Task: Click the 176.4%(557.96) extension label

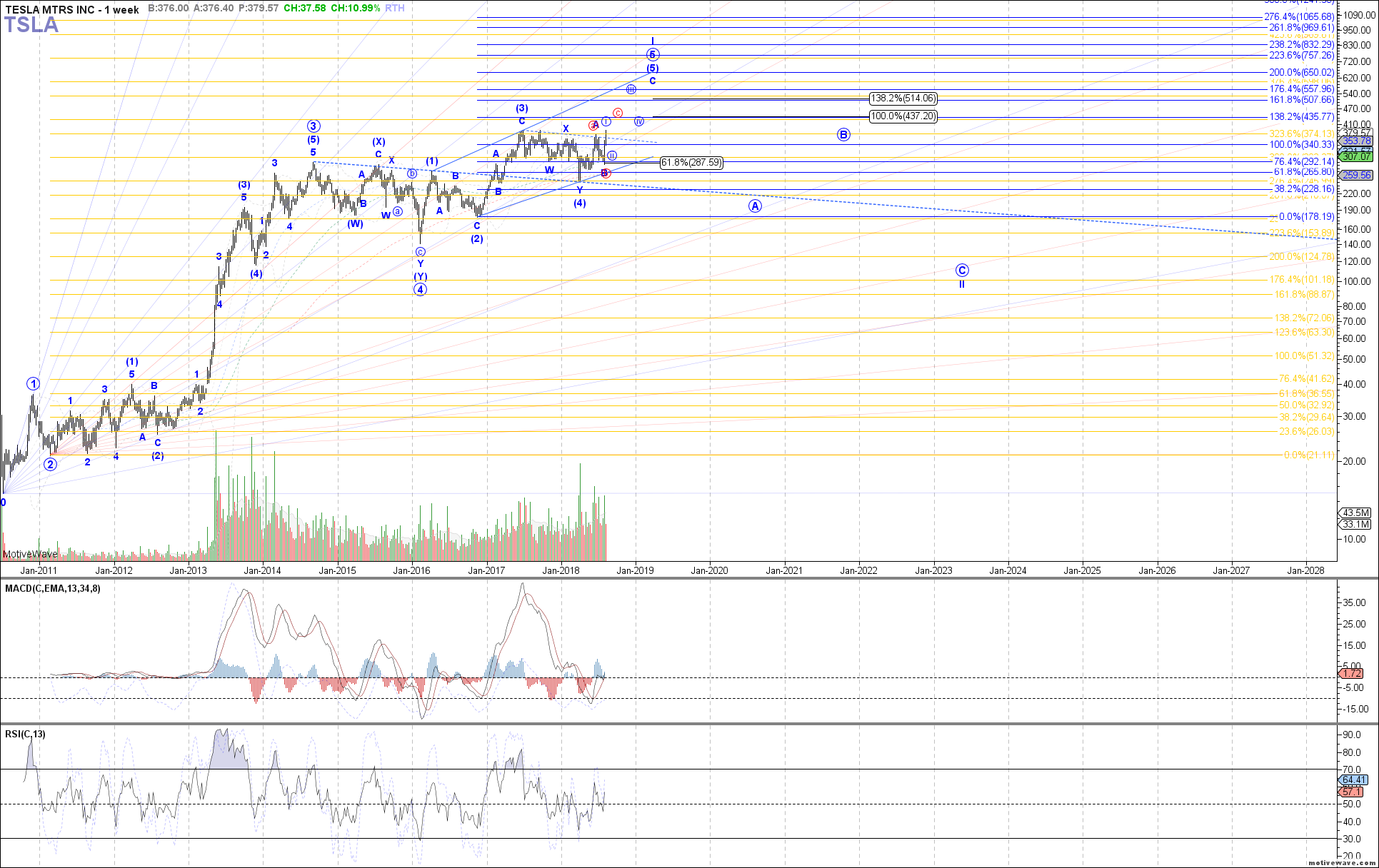Action: pos(1301,89)
